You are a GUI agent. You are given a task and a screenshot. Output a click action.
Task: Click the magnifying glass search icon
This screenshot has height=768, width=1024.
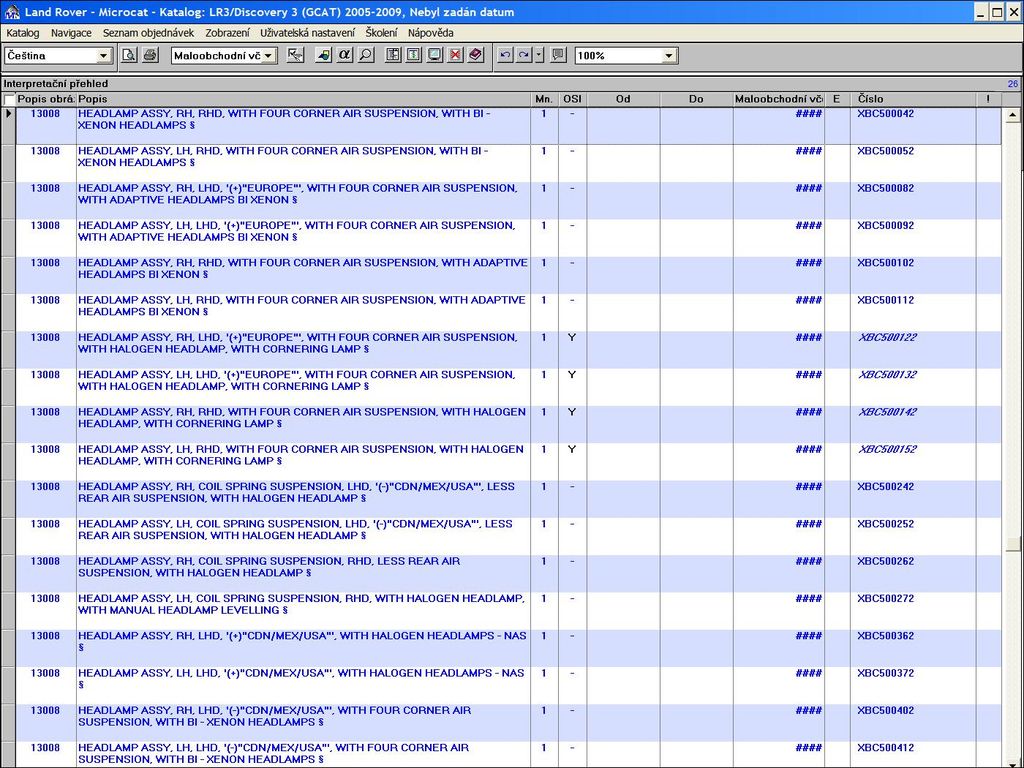[x=366, y=55]
